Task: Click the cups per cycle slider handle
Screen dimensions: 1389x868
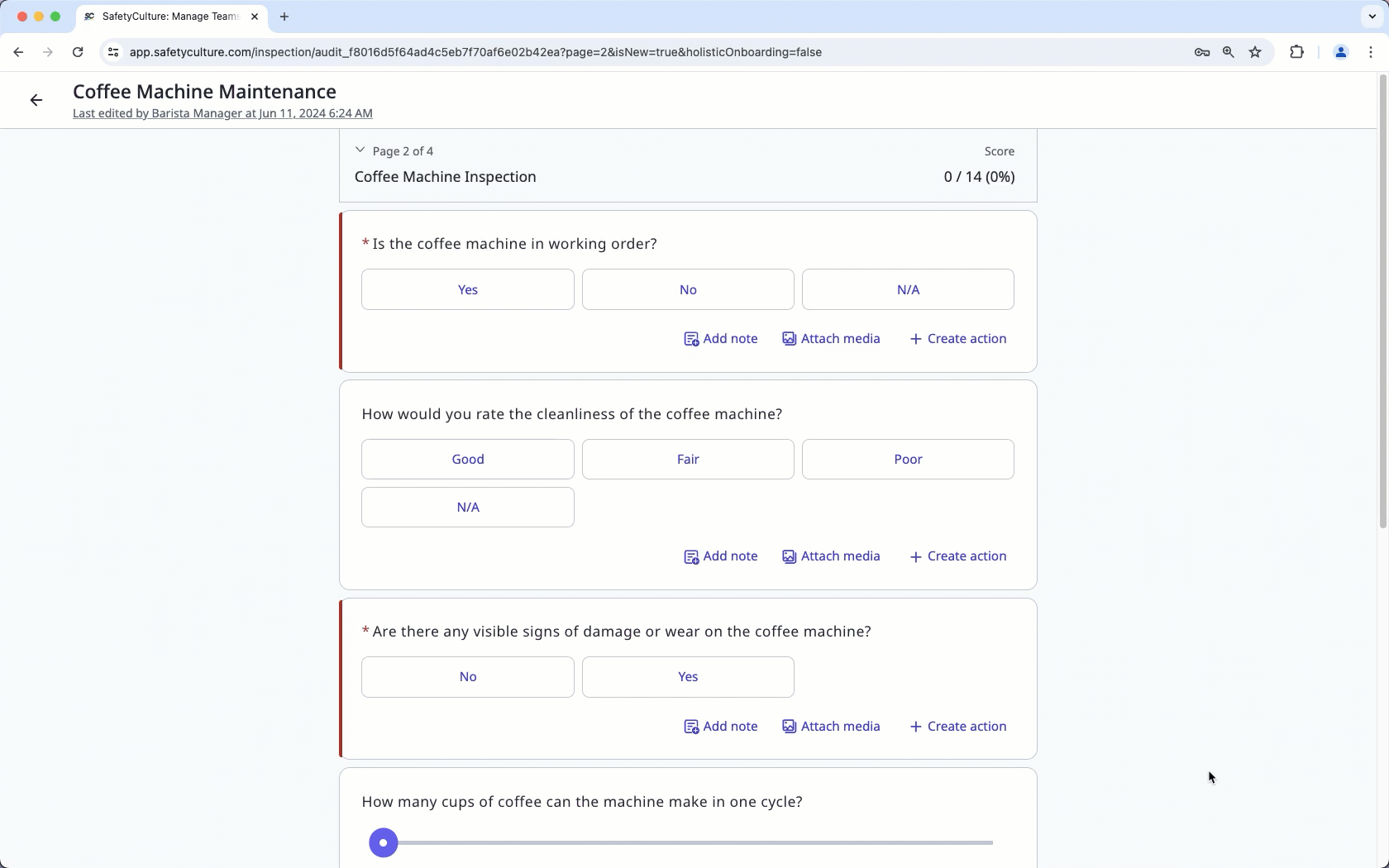Action: tap(383, 842)
